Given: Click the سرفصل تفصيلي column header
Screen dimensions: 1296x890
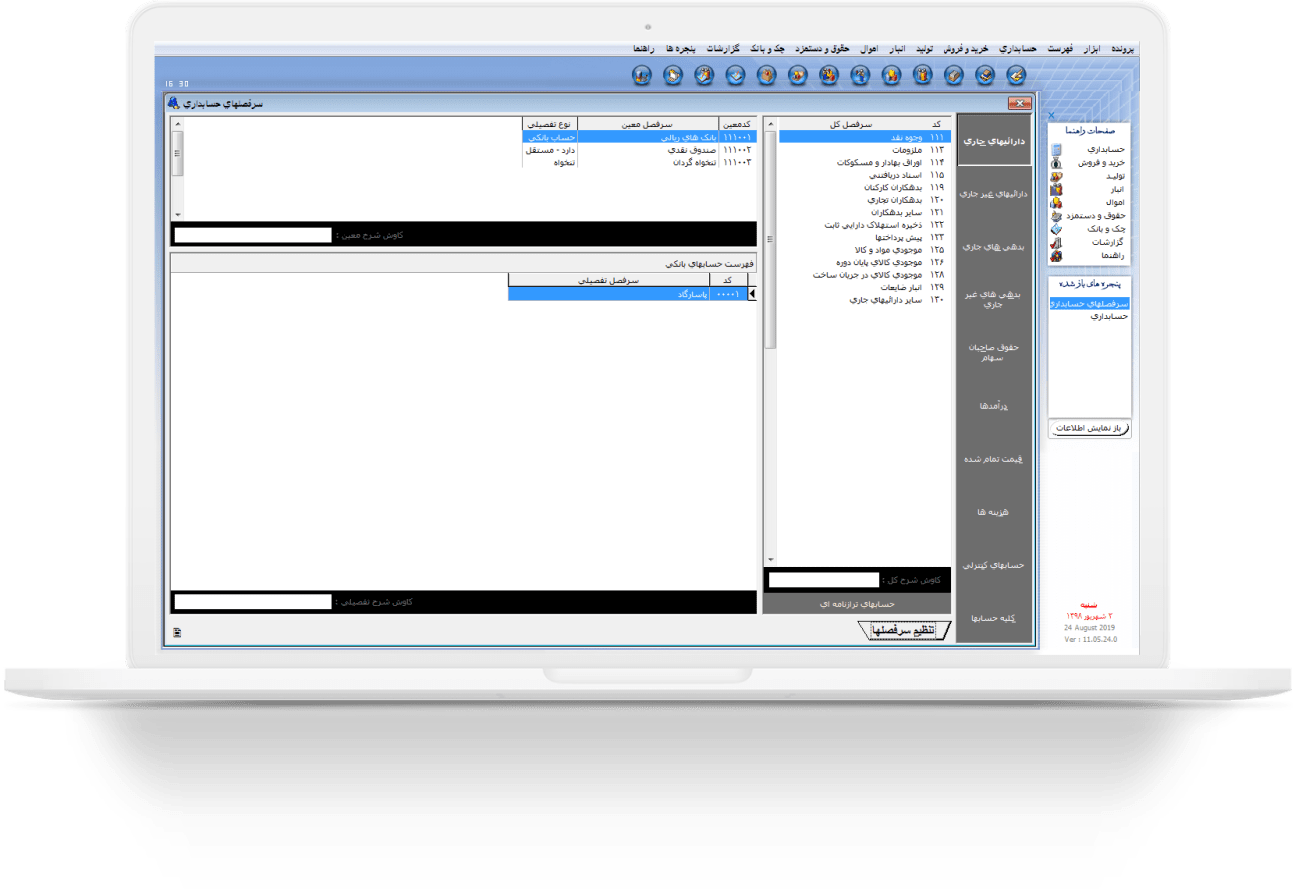Looking at the screenshot, I should tap(608, 281).
